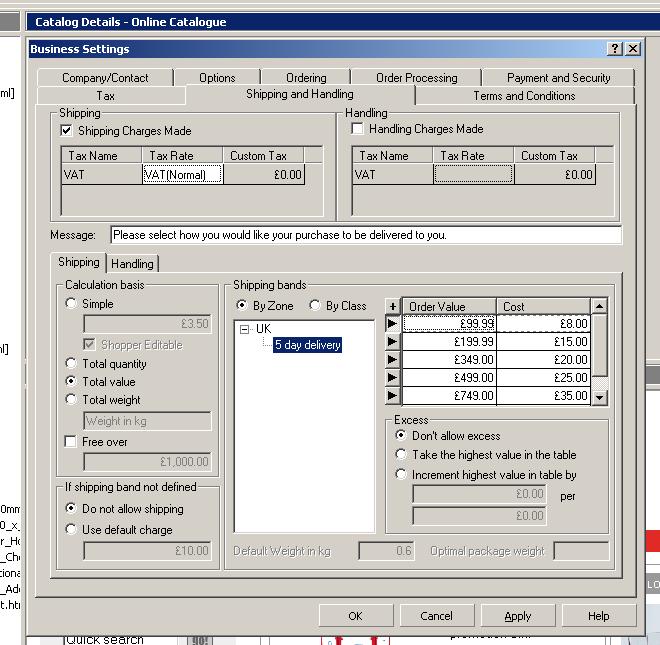660x645 pixels.
Task: Click the £349.00 order value cell
Action: (x=449, y=360)
